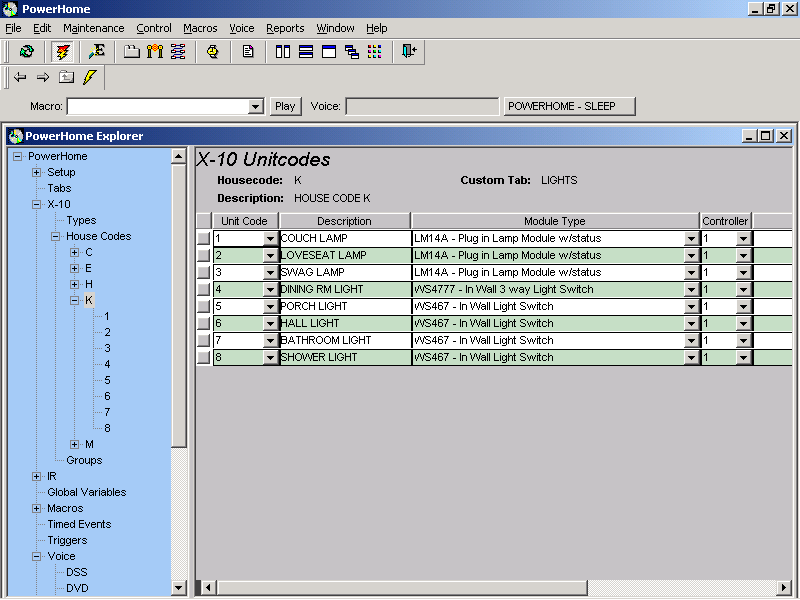This screenshot has width=800, height=600.
Task: Click the up-one-level folder icon
Action: [66, 77]
